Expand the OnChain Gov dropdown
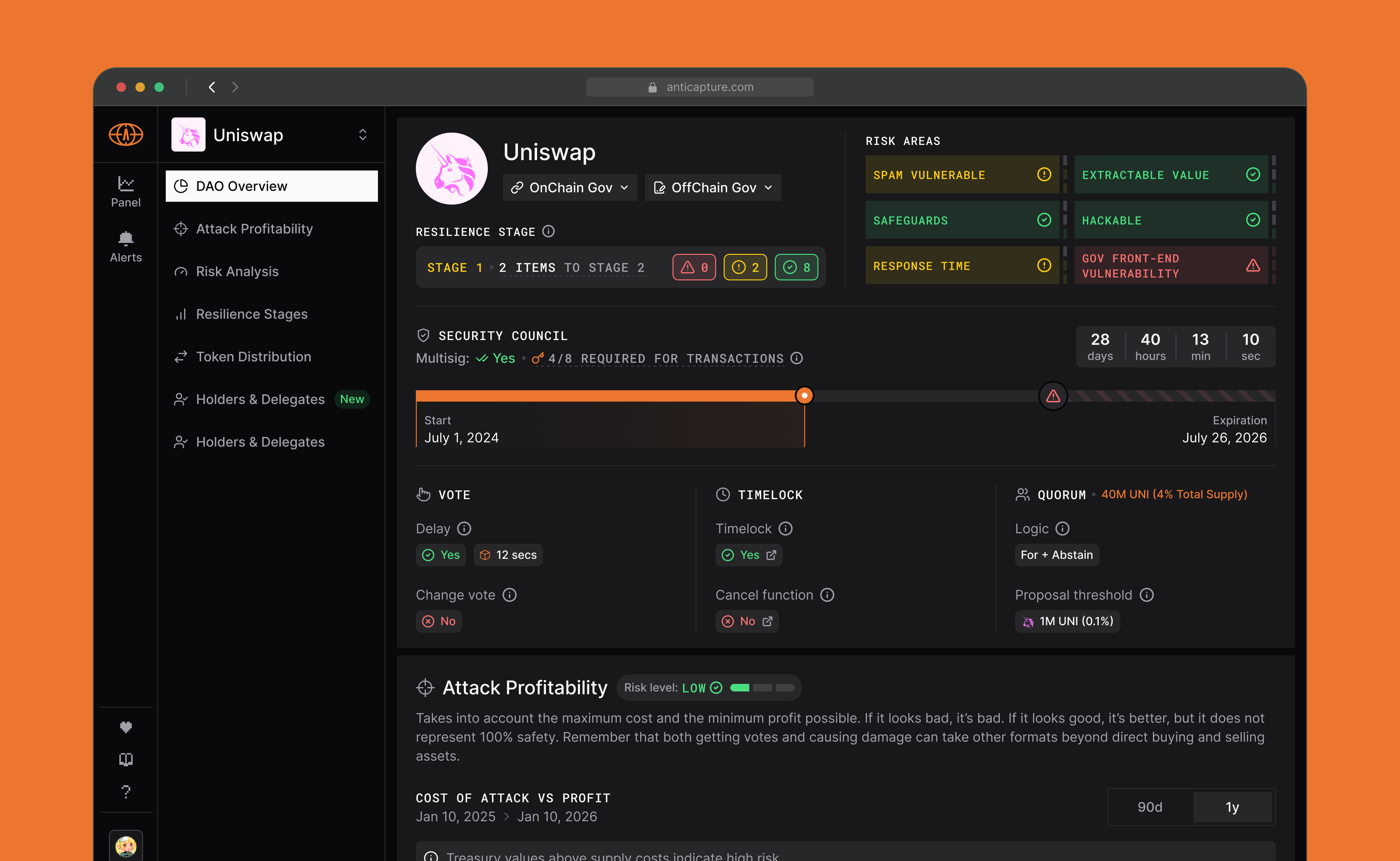Viewport: 1400px width, 861px height. (570, 187)
